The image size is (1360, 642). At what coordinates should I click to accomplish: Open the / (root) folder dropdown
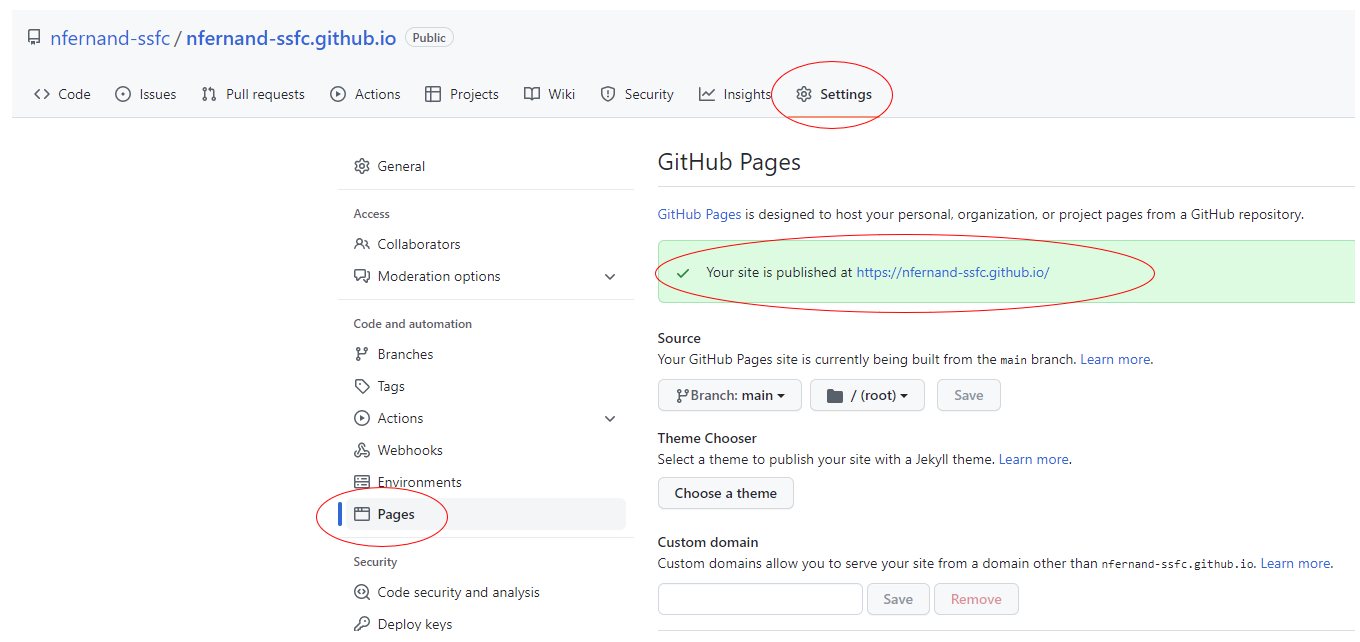point(867,395)
